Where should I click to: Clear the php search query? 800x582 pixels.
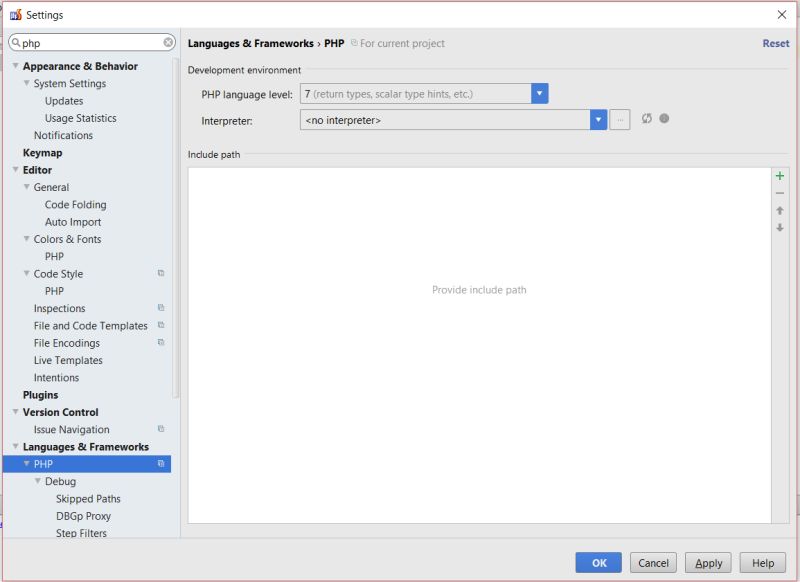tap(167, 42)
